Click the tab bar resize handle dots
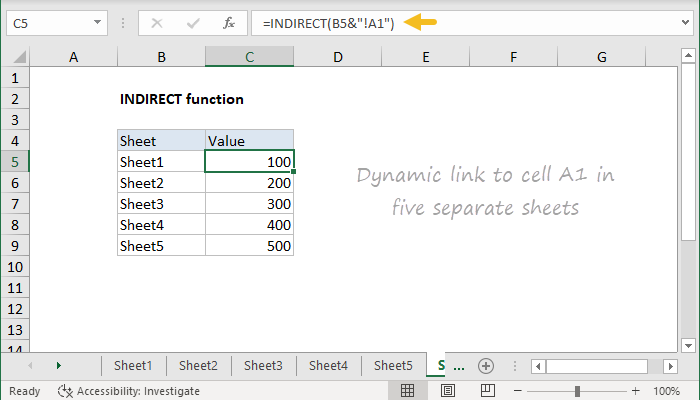 pos(515,366)
